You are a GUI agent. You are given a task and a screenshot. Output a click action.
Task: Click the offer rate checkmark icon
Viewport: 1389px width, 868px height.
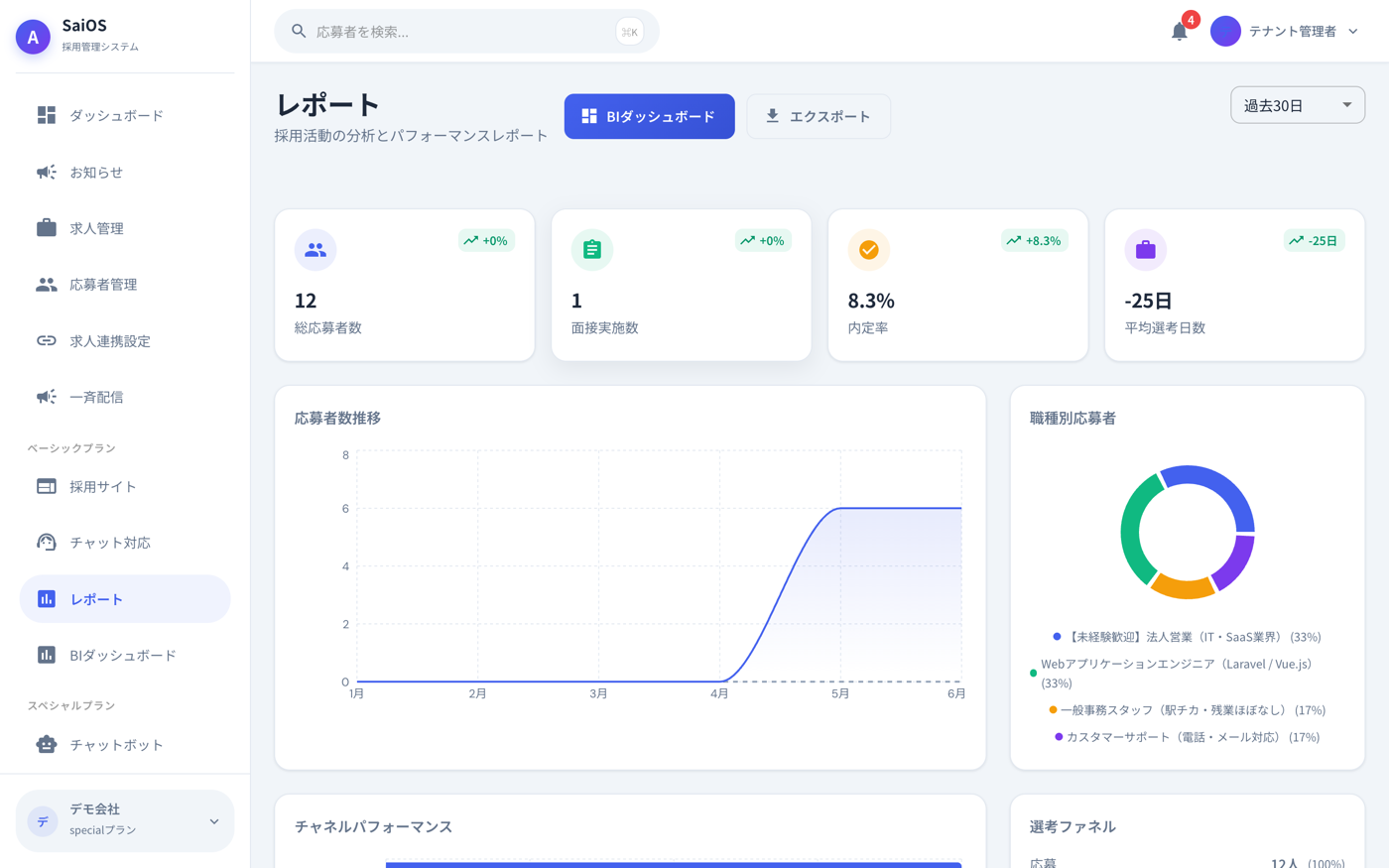coord(869,250)
